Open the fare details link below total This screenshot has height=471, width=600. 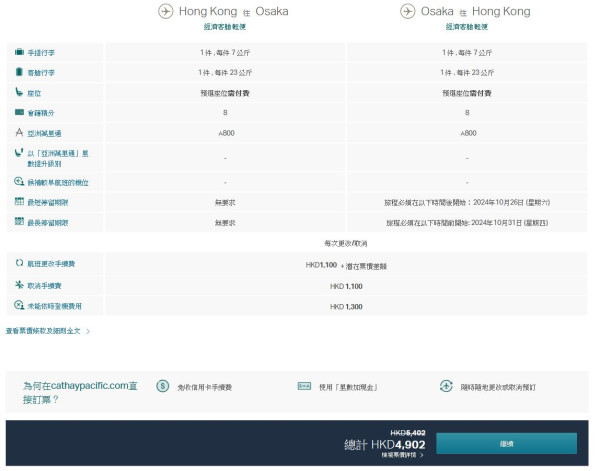pos(399,455)
